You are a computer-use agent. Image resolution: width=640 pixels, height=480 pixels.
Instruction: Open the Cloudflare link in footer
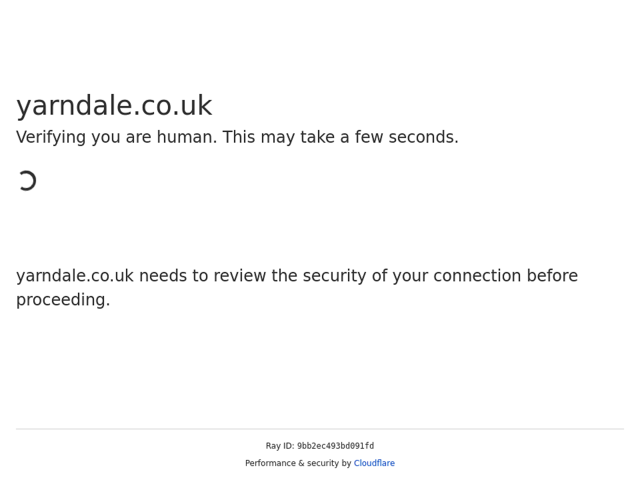tap(374, 464)
